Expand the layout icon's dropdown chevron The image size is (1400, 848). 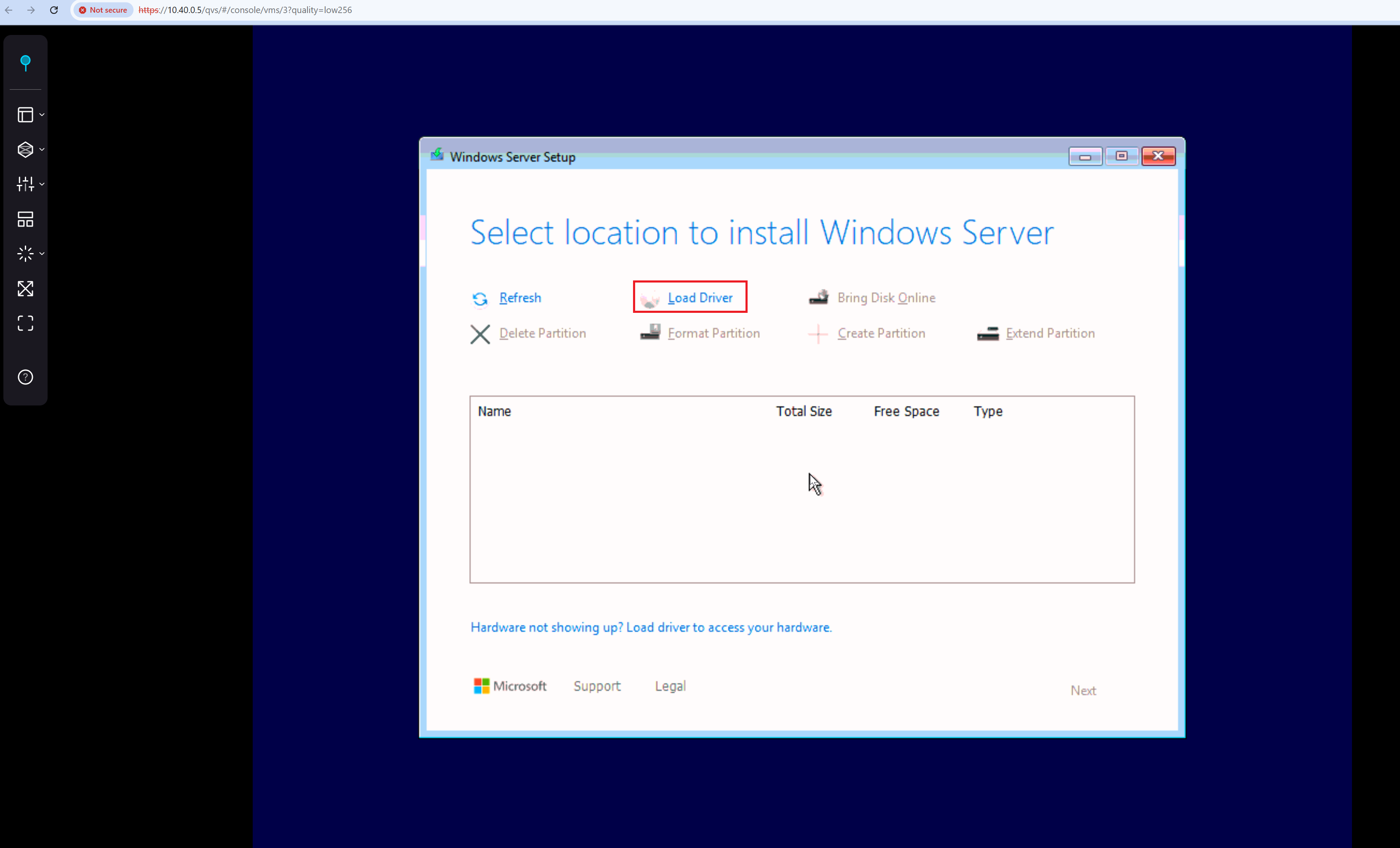[x=41, y=115]
